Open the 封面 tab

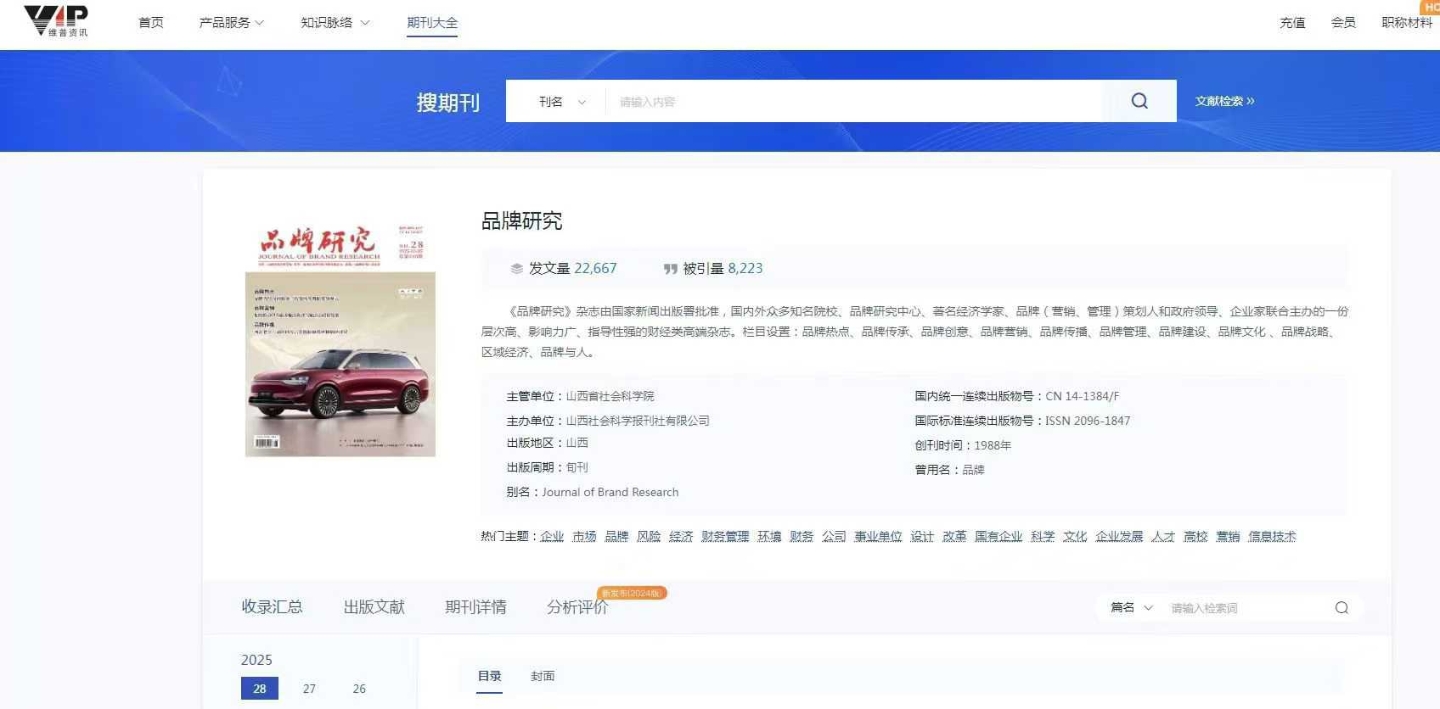(x=542, y=676)
